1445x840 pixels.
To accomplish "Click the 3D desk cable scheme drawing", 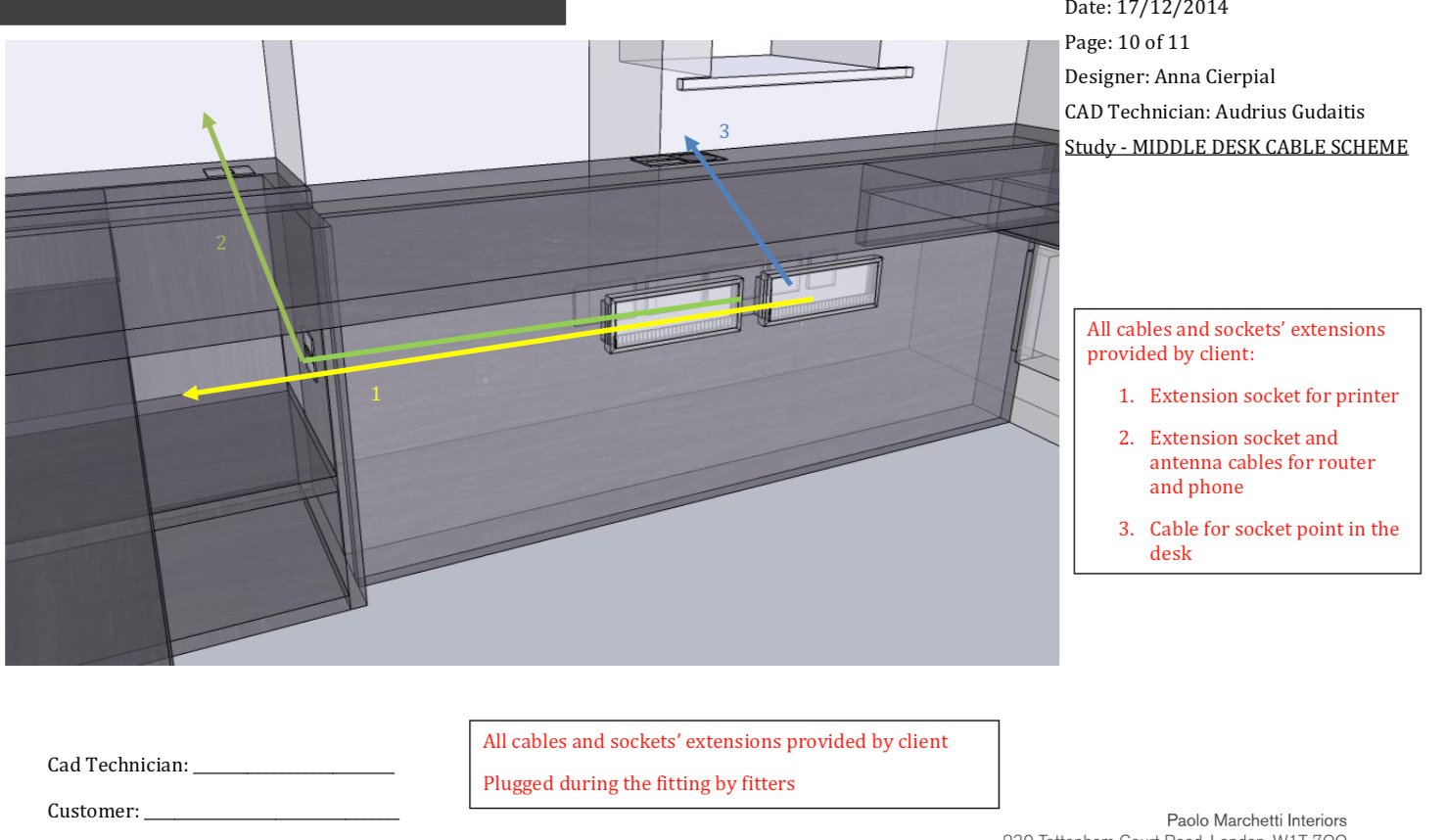I will click(532, 352).
